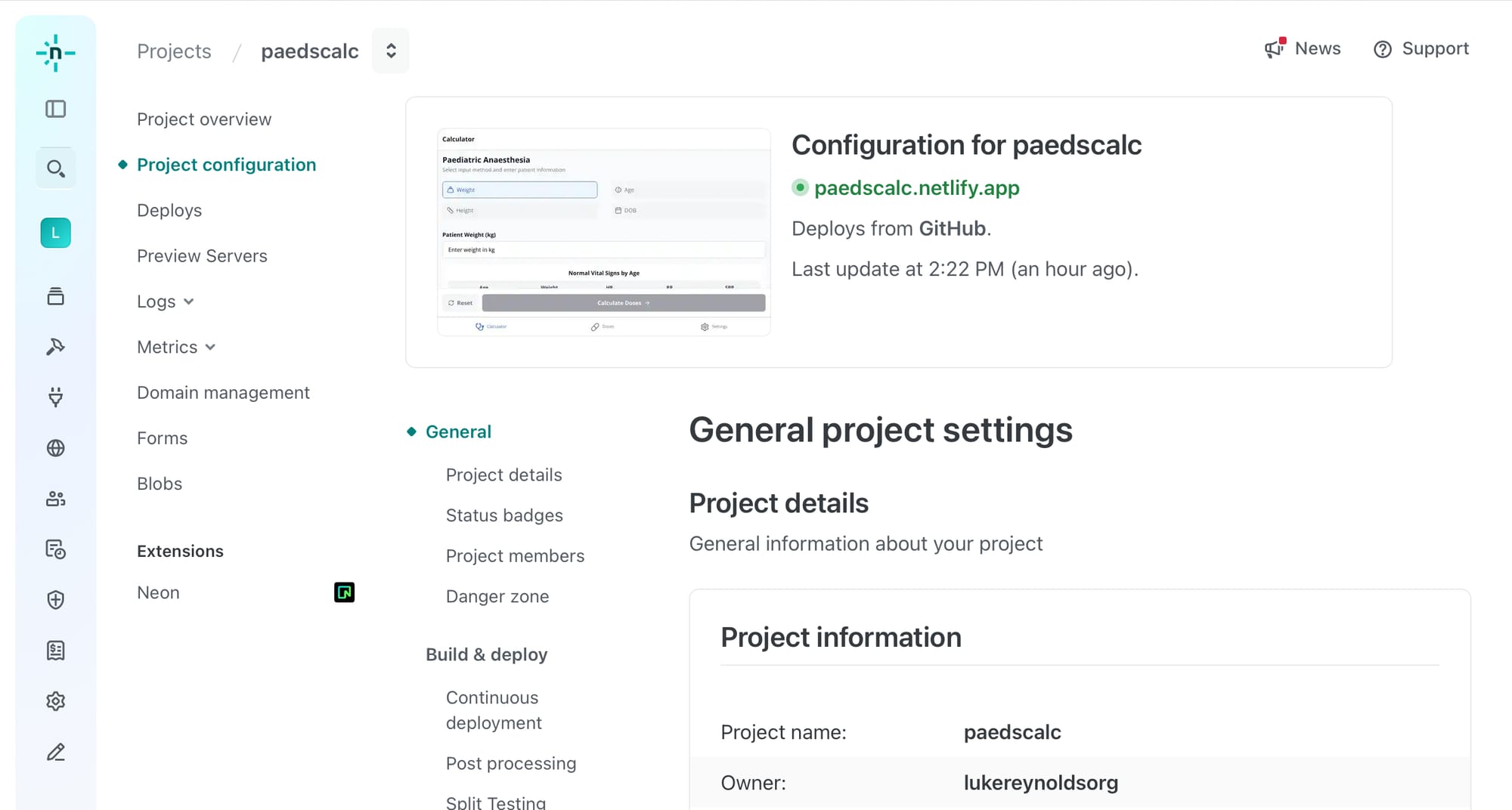
Task: Open the plug extensions icon in sidebar
Action: click(55, 397)
